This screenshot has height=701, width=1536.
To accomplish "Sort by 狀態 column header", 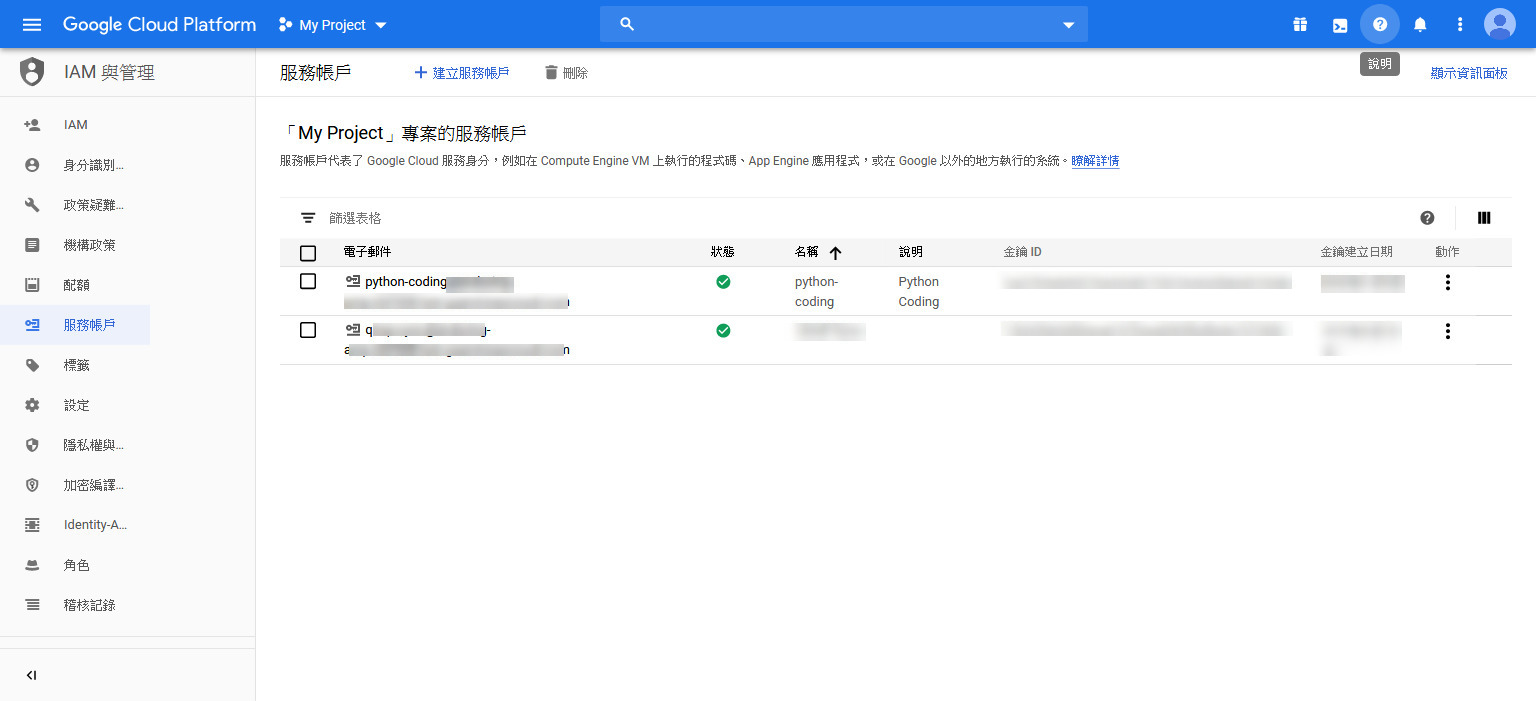I will 722,252.
